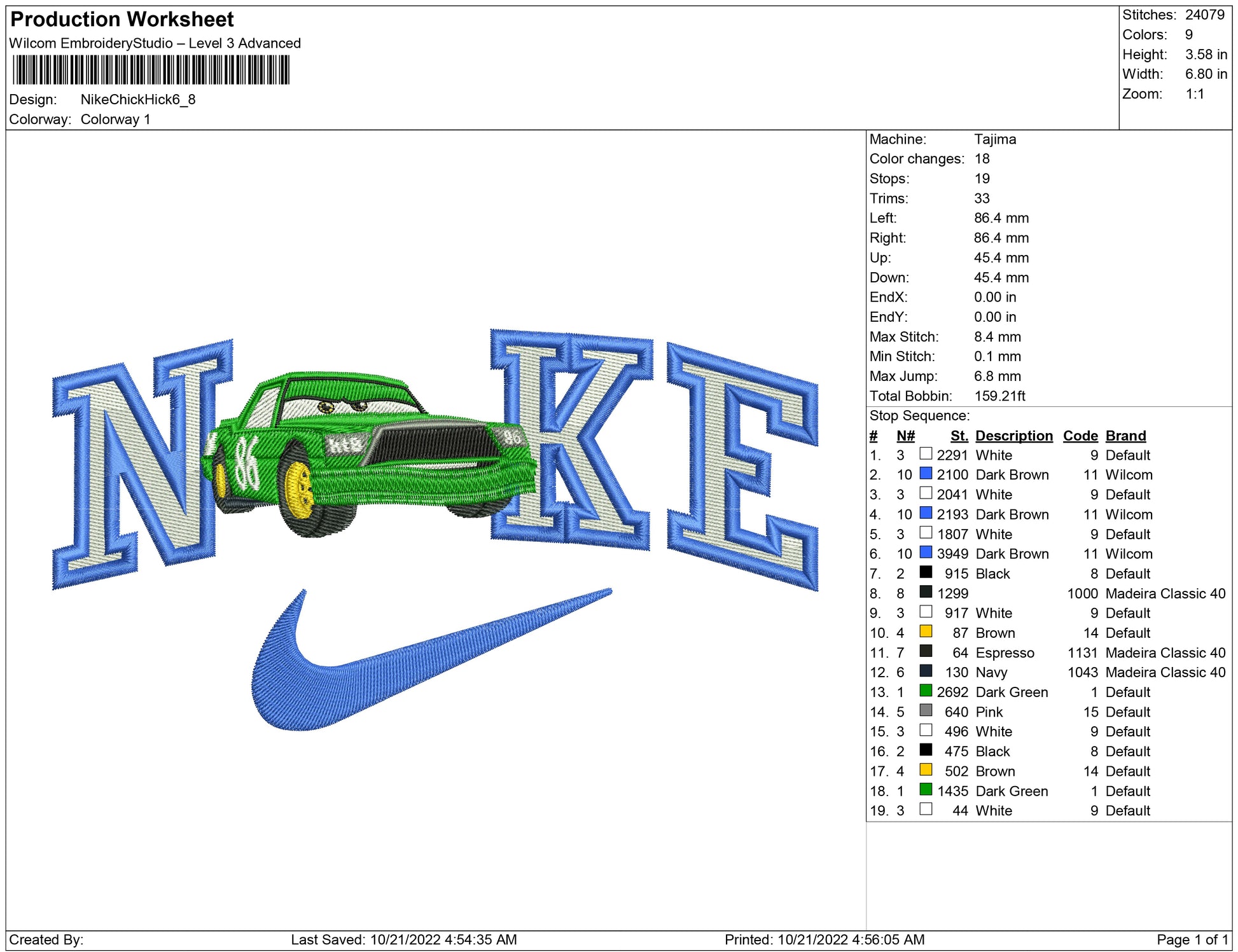Click the St. column header
Screen dimensions: 1238x952
click(959, 436)
